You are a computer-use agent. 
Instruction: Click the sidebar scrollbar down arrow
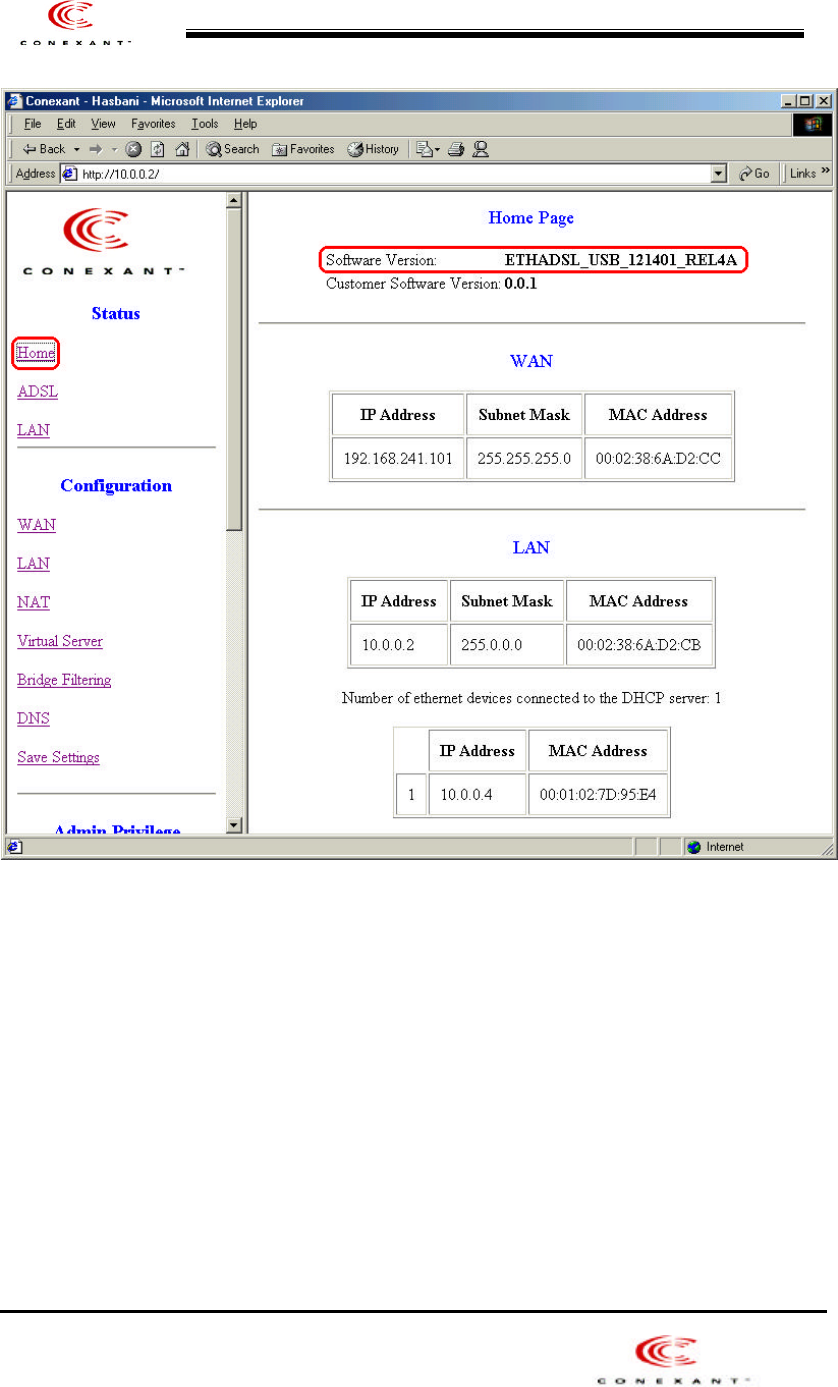235,825
